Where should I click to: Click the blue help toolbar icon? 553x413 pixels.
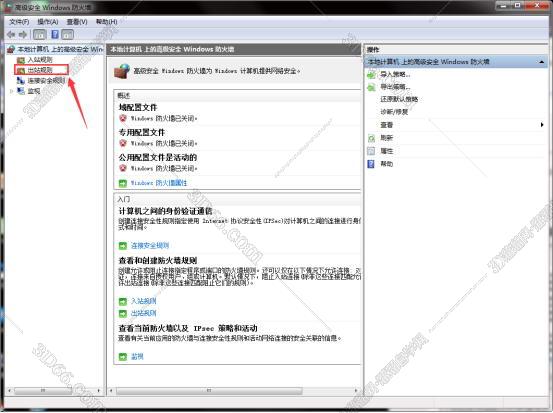pos(55,35)
